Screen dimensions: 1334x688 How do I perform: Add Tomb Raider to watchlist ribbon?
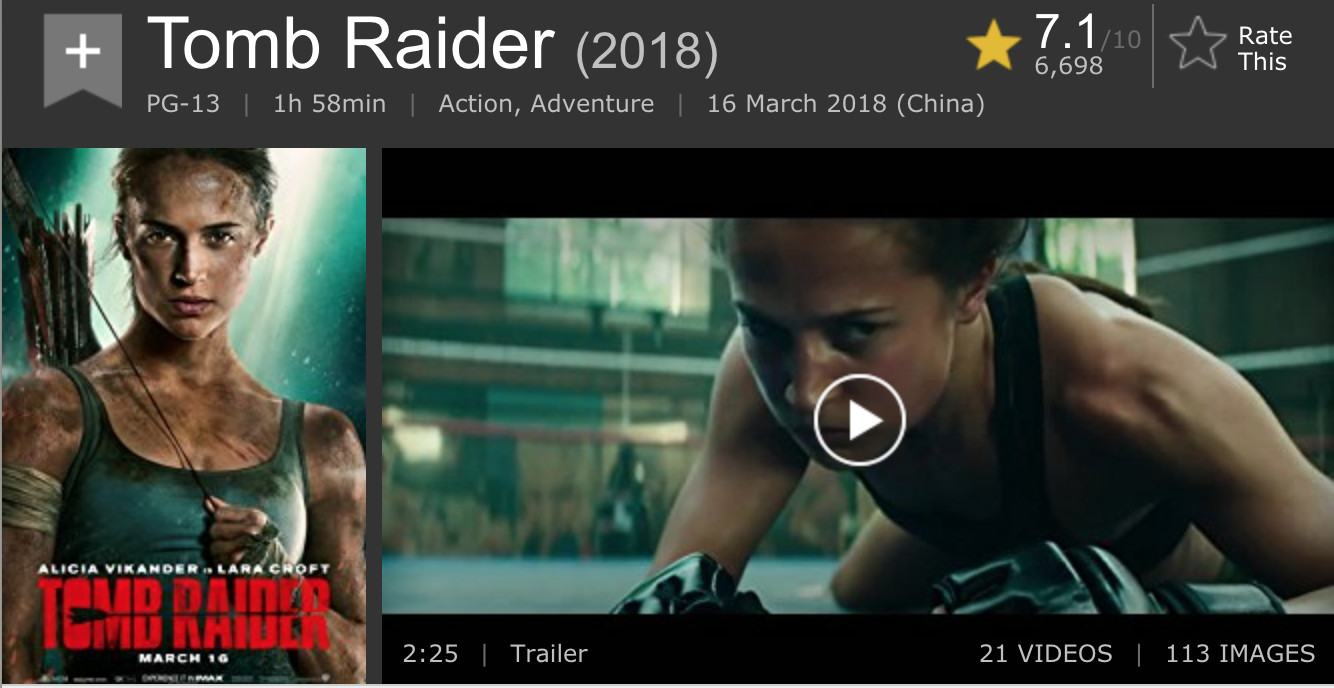(x=82, y=59)
